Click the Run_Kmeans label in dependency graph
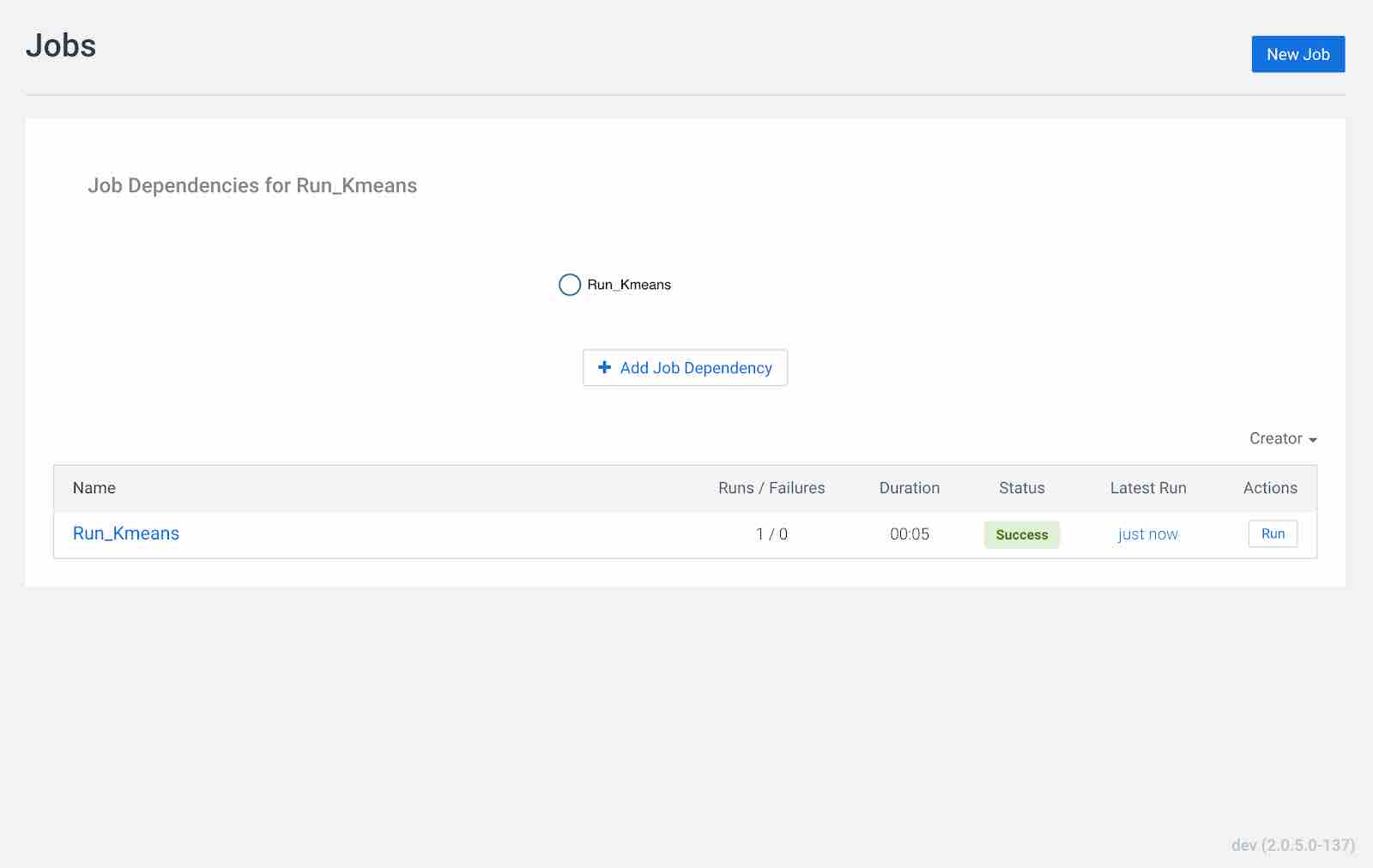 629,285
